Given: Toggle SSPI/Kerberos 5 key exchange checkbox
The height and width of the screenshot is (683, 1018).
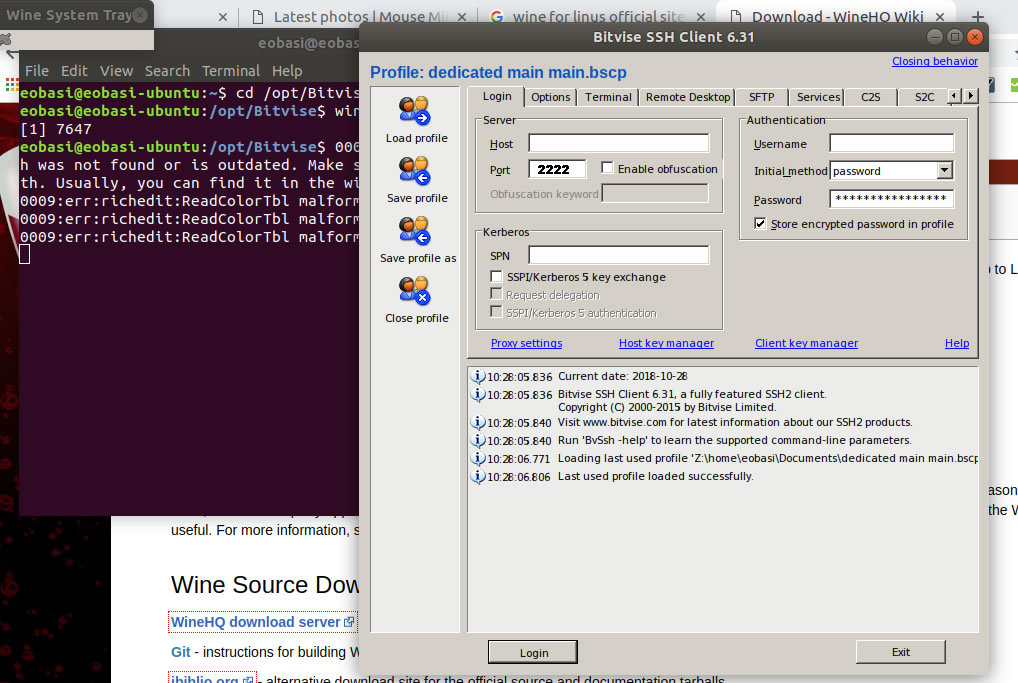Looking at the screenshot, I should [x=496, y=277].
